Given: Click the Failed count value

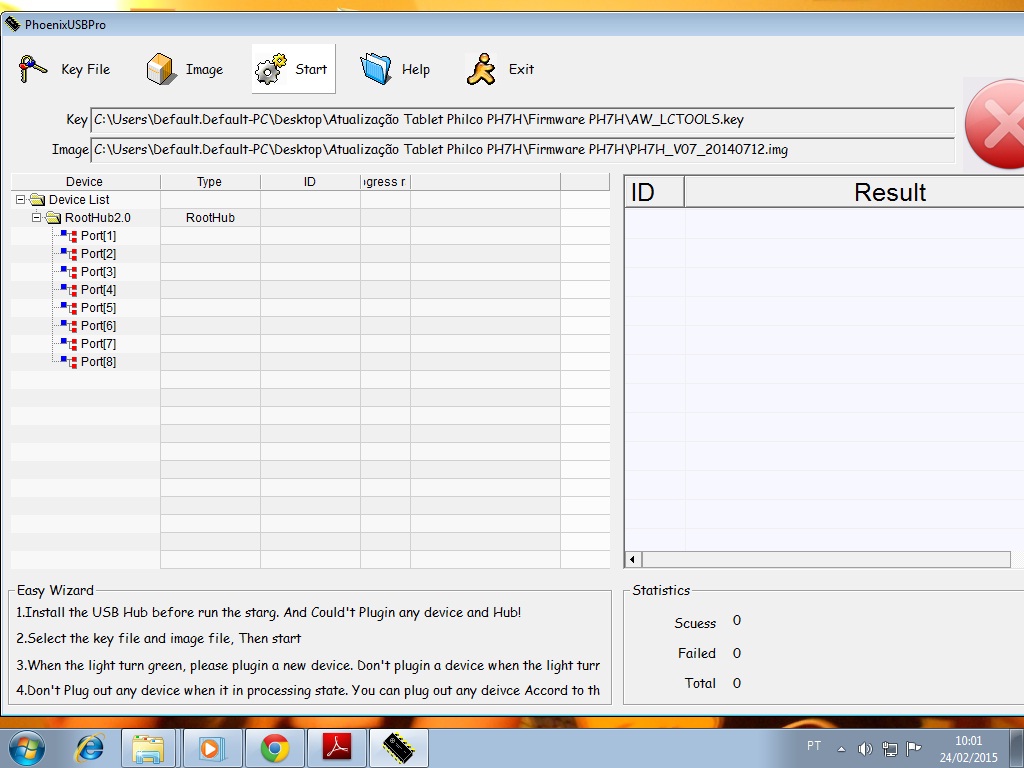Looking at the screenshot, I should [737, 653].
